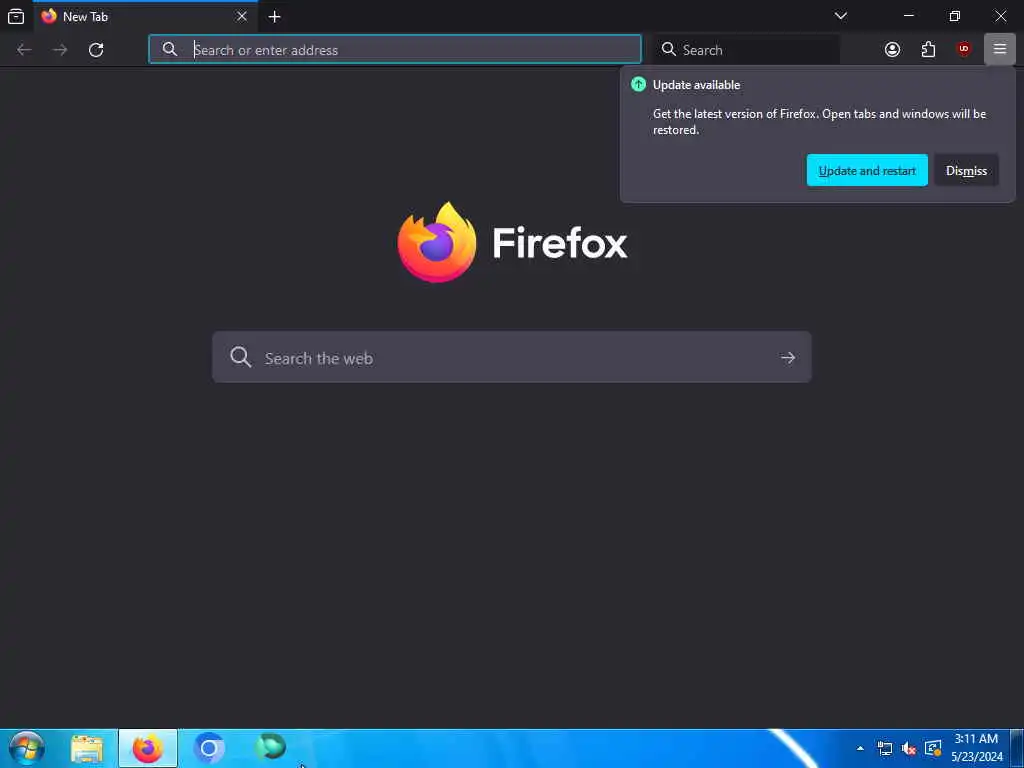Screen dimensions: 1024x768
Task: Click the Search the web box
Action: click(511, 357)
